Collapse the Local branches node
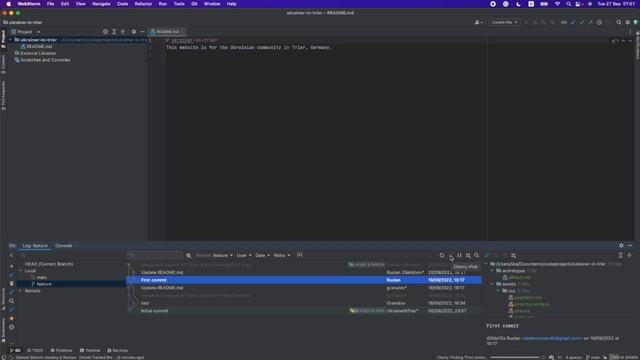 coord(20,271)
